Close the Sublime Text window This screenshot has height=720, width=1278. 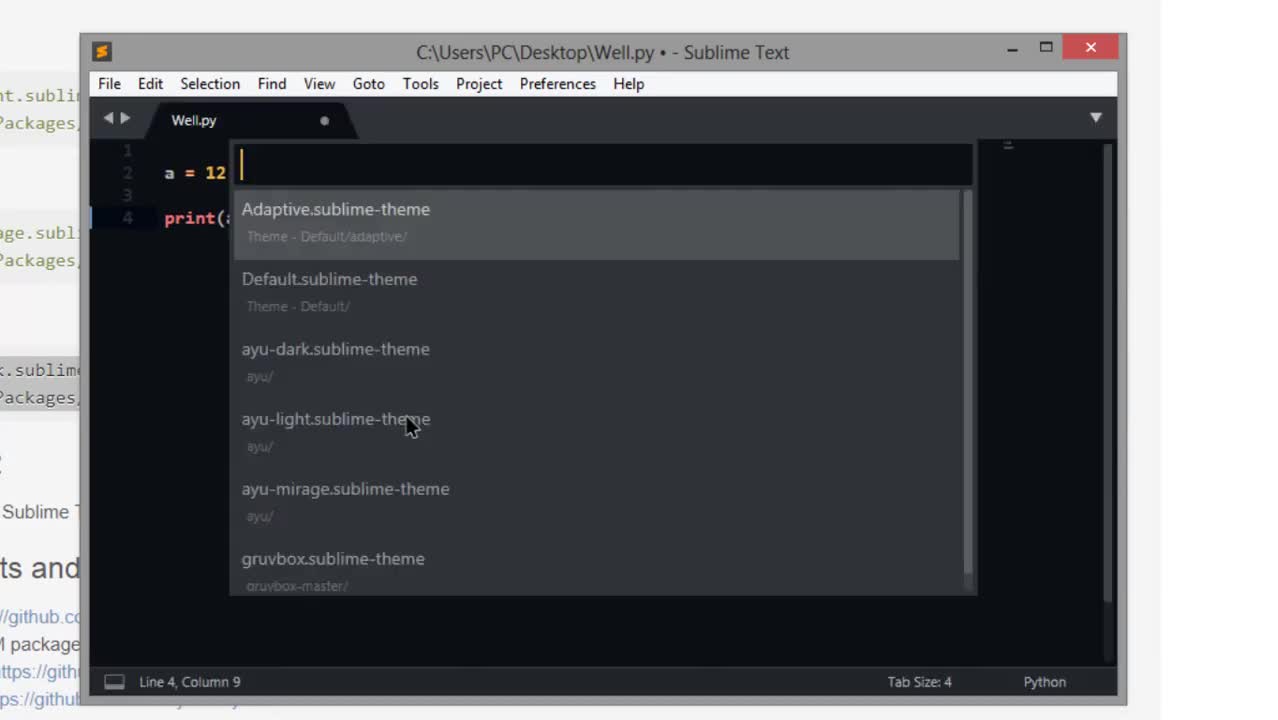pyautogui.click(x=1091, y=47)
